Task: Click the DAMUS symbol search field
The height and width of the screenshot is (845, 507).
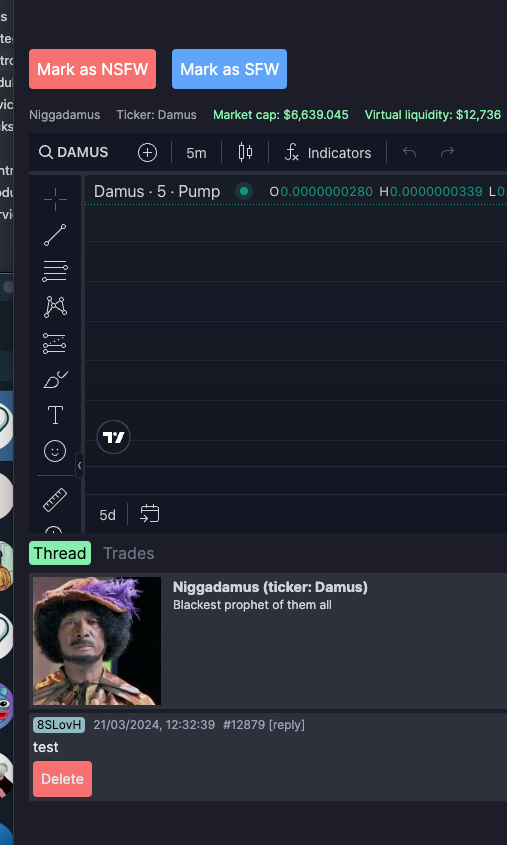Action: pyautogui.click(x=74, y=153)
